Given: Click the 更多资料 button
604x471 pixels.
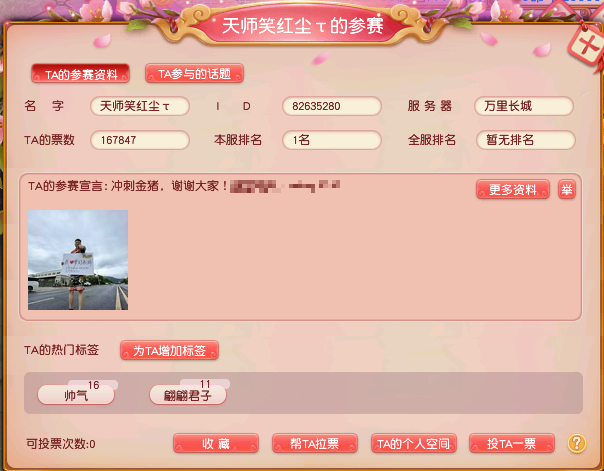Looking at the screenshot, I should click(x=513, y=189).
